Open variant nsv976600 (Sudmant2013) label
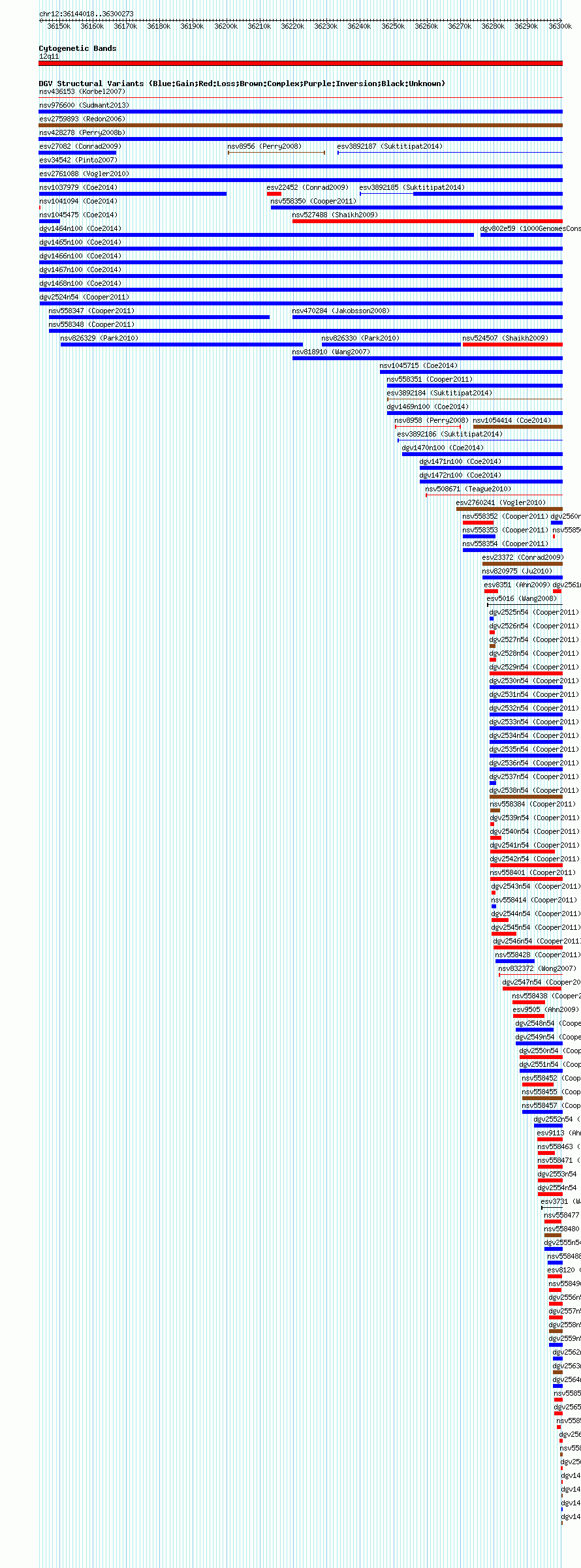This screenshot has height=1568, width=581. [84, 105]
